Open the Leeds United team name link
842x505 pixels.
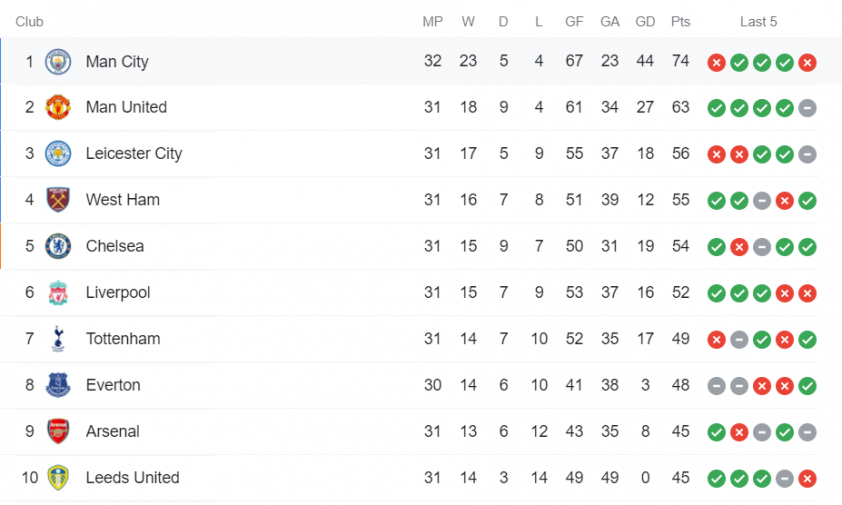click(133, 478)
